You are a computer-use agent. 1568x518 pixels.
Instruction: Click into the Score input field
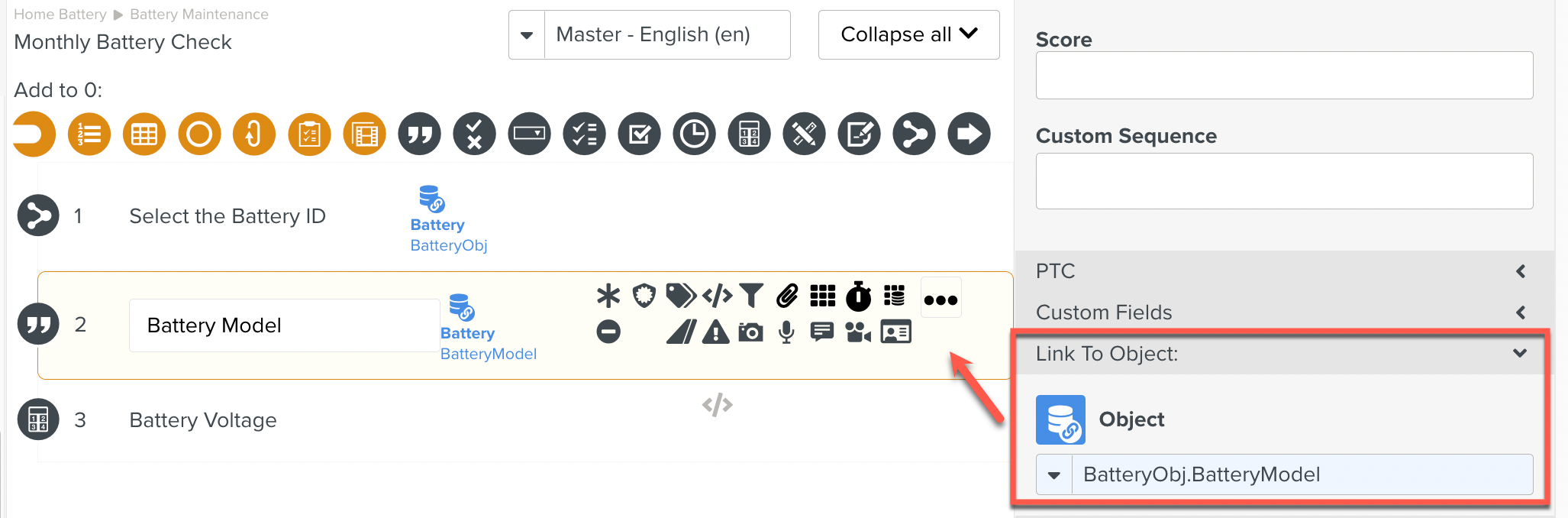[x=1284, y=76]
